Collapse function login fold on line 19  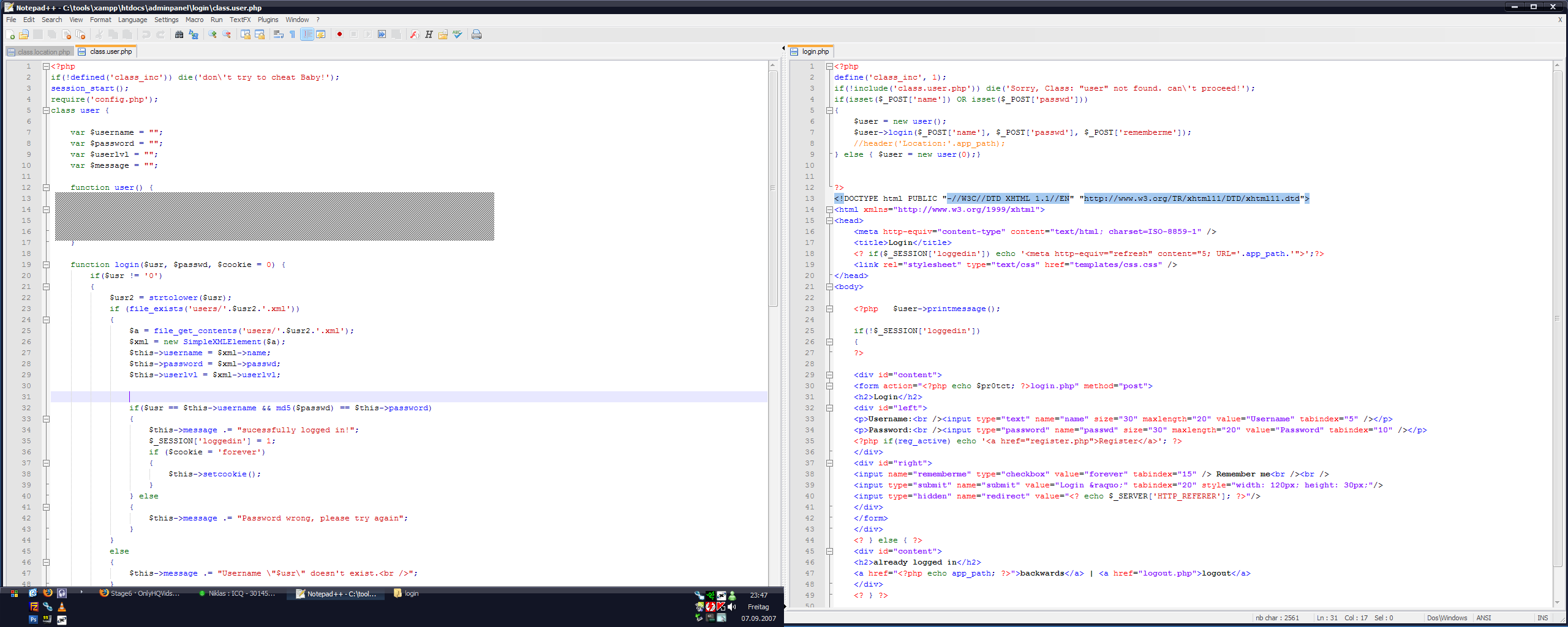point(46,265)
